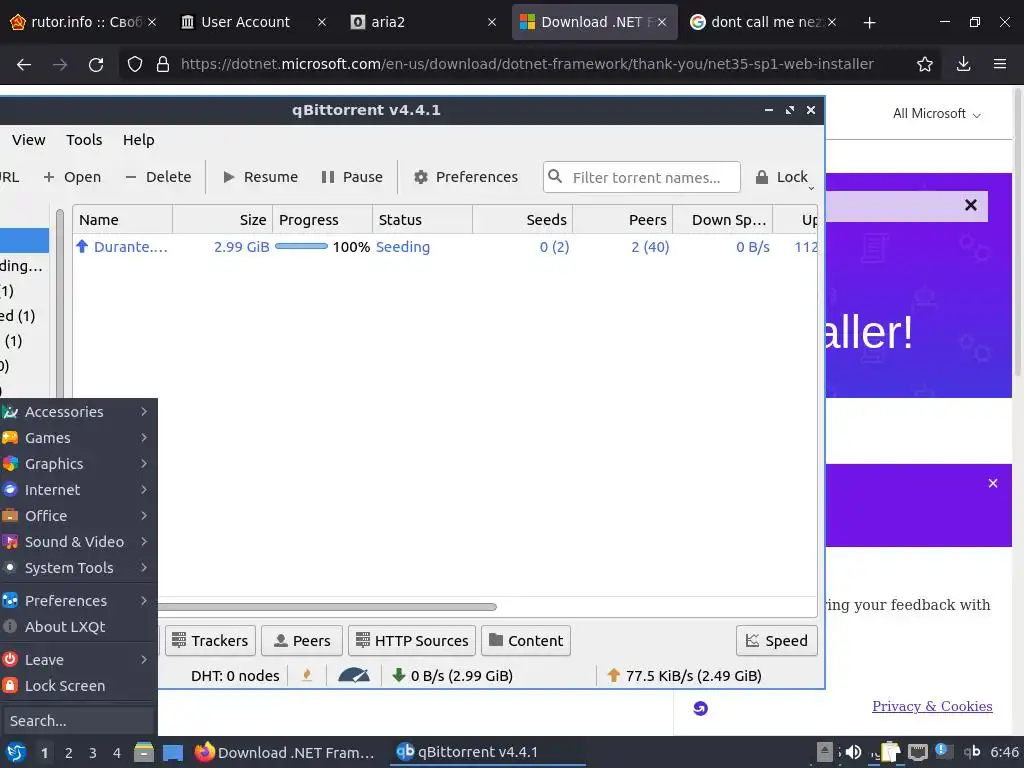
Task: Open the Tools menu in qBittorrent
Action: 84,140
